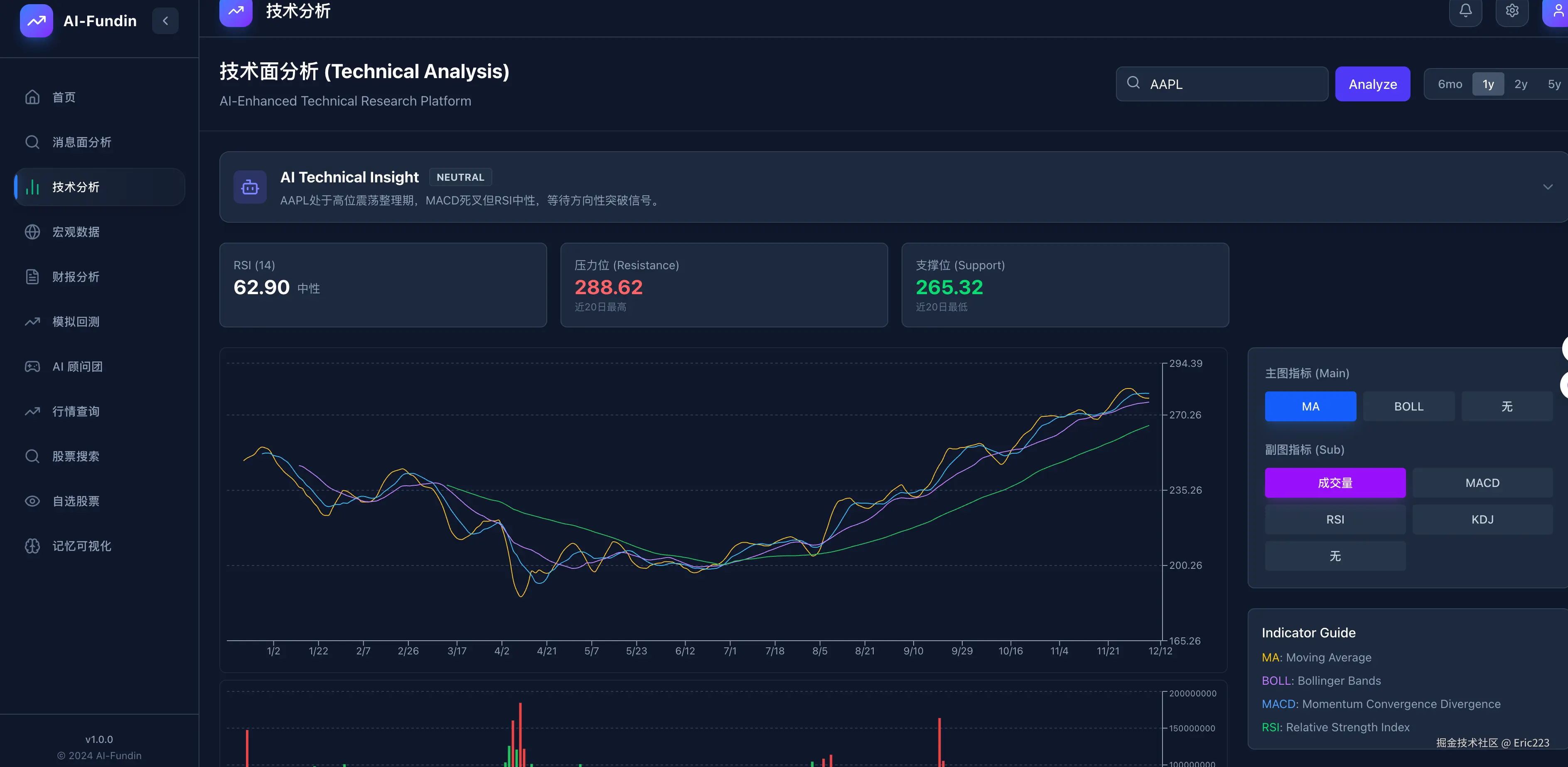Screen dimensions: 1568x767
Task: Click the AI-Fundin logo icon
Action: point(37,21)
